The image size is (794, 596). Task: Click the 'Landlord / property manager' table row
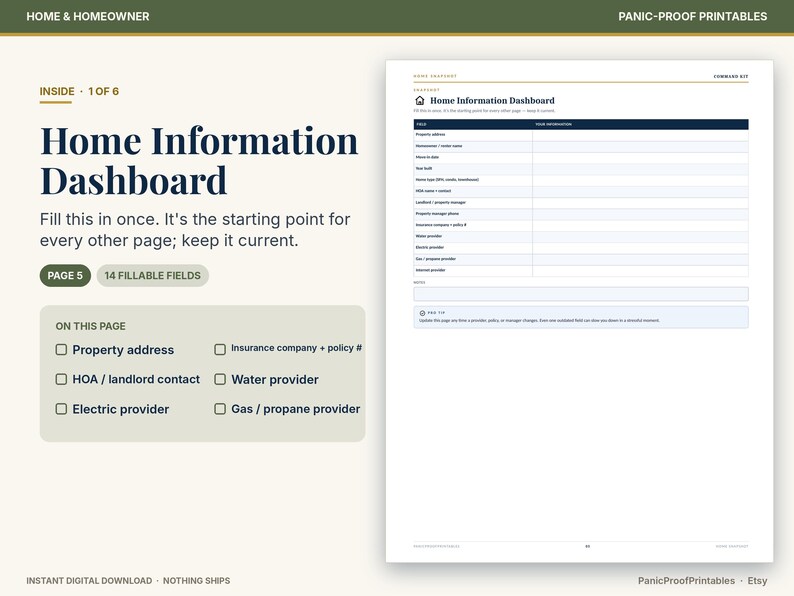(581, 203)
